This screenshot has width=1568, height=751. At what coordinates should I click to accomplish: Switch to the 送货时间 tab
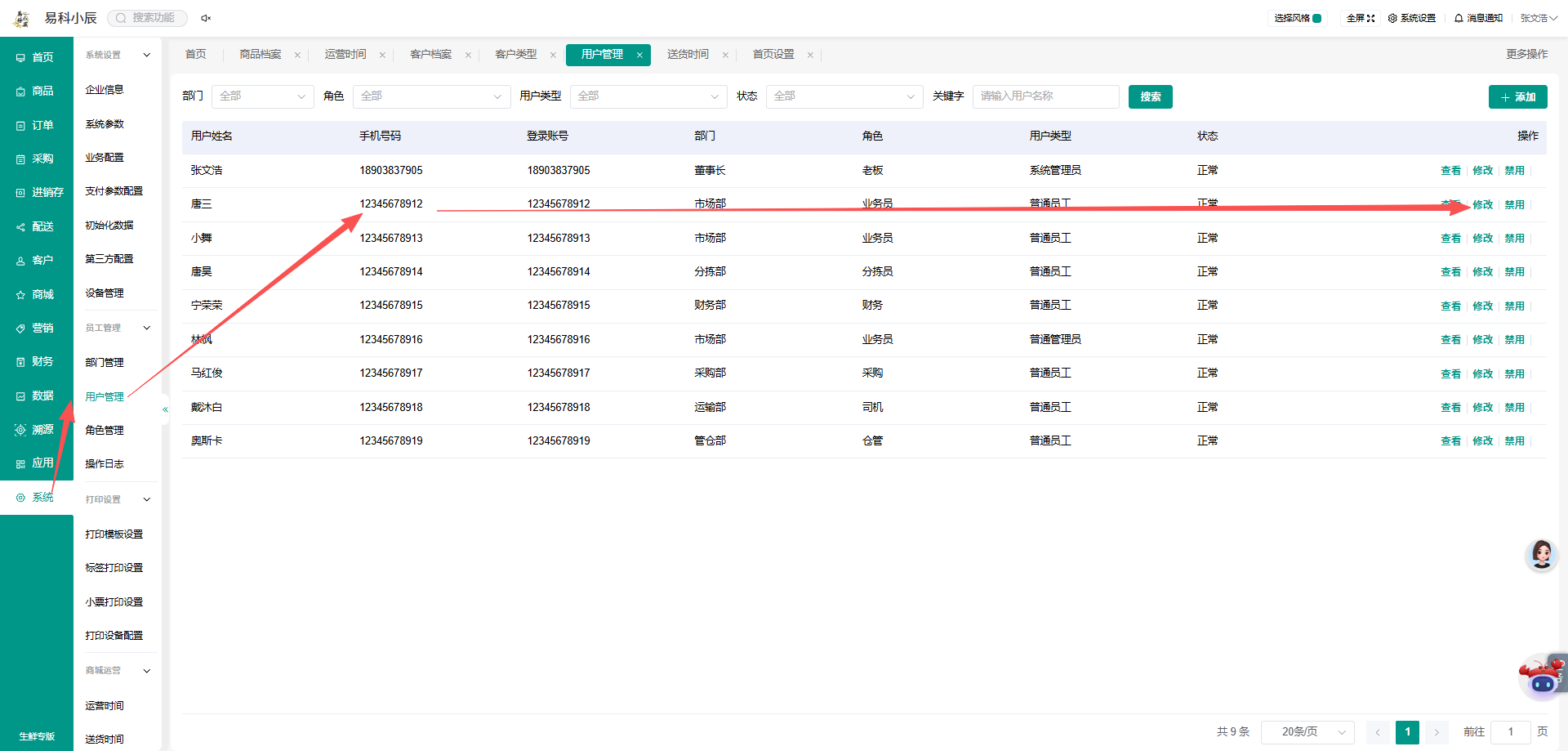tap(688, 55)
